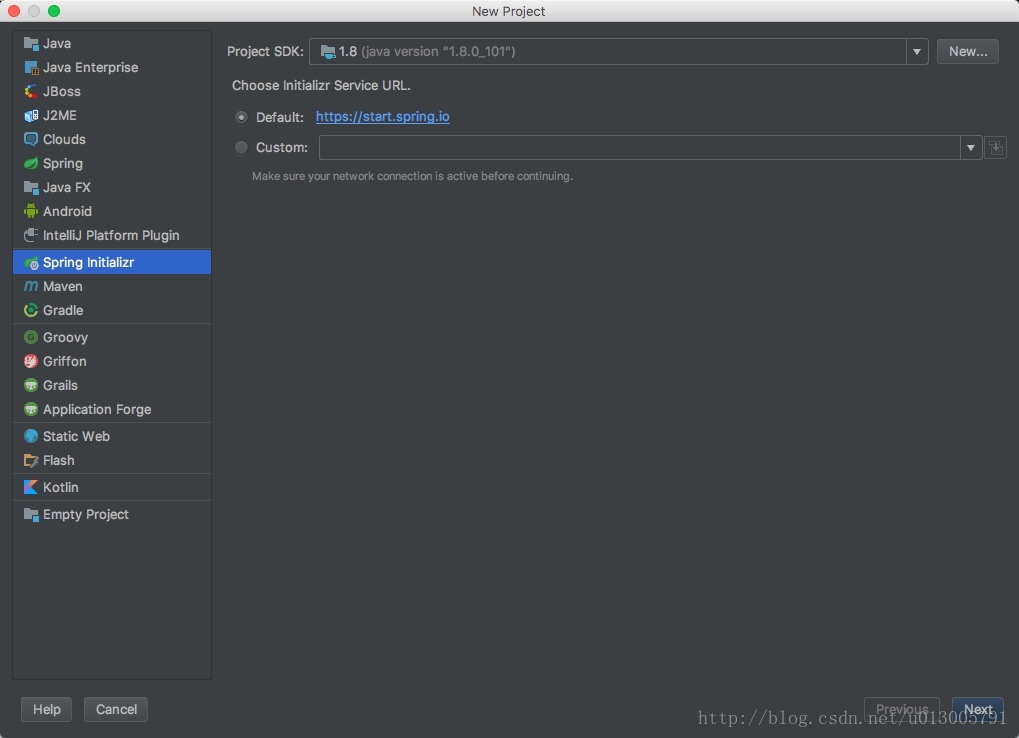This screenshot has width=1019, height=738.
Task: Click the Next button
Action: (x=978, y=709)
